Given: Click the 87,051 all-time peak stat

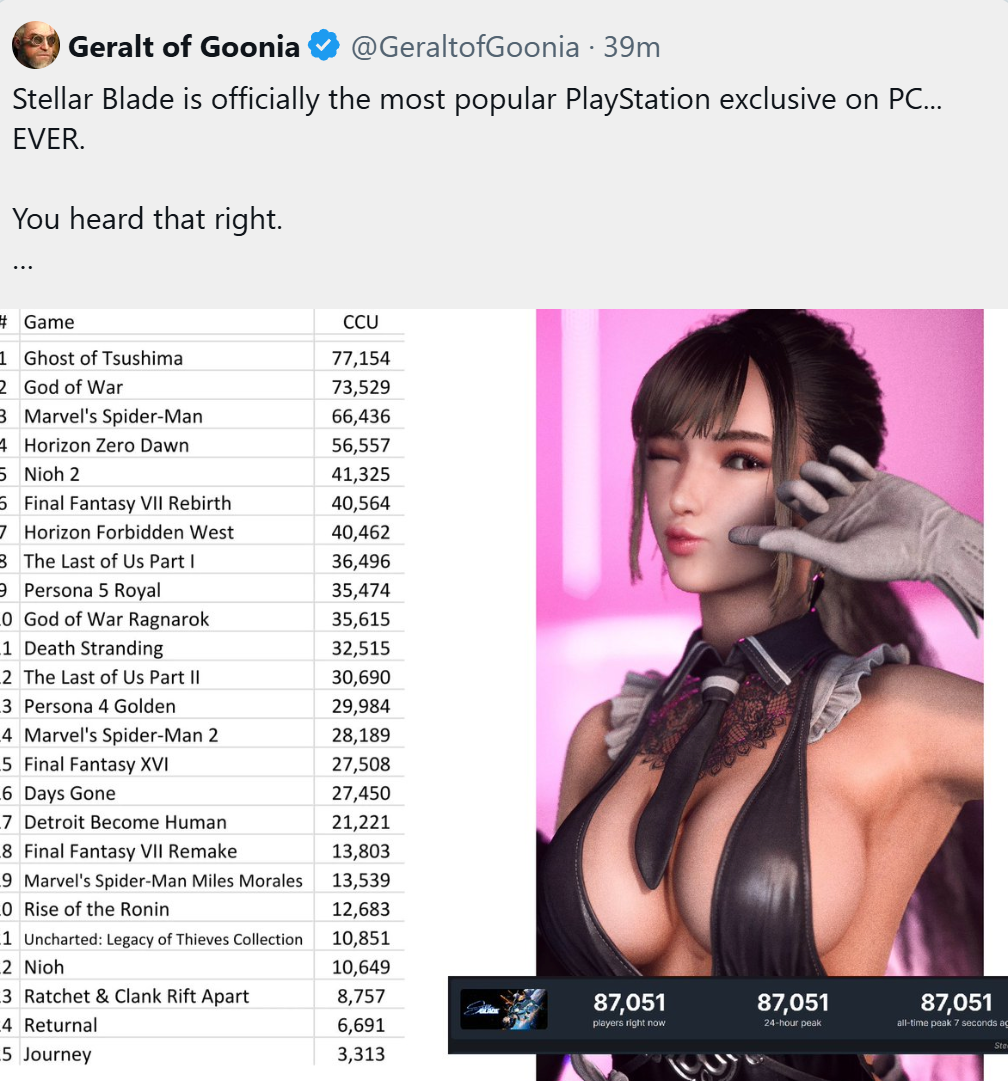Looking at the screenshot, I should coord(954,1009).
